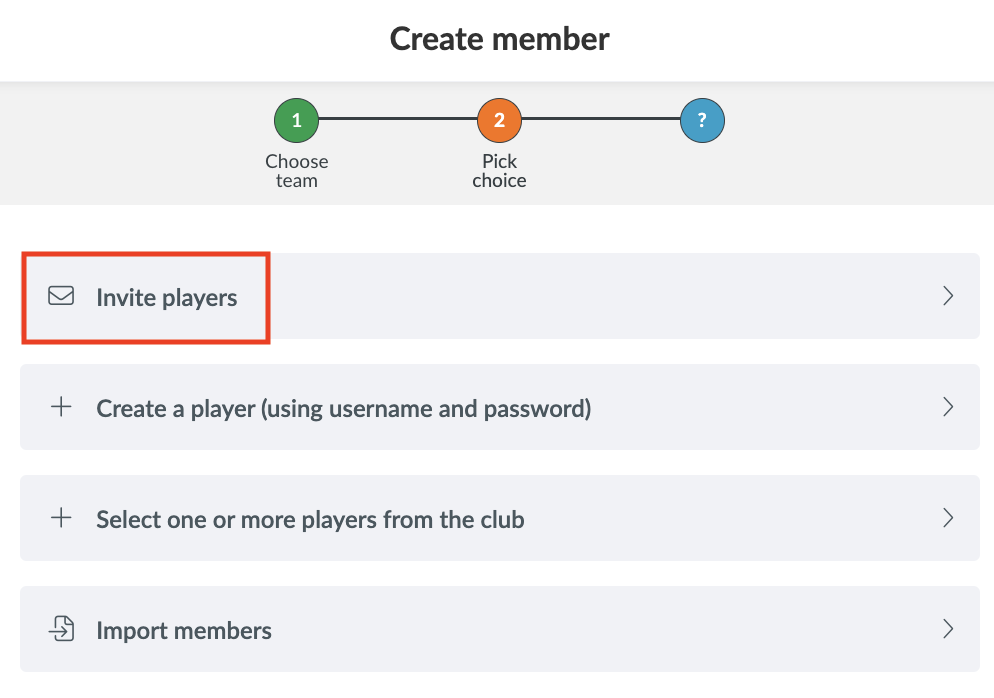Screen dimensions: 994x698
Task: Click the plus icon beside Create a player
Action: 61,407
